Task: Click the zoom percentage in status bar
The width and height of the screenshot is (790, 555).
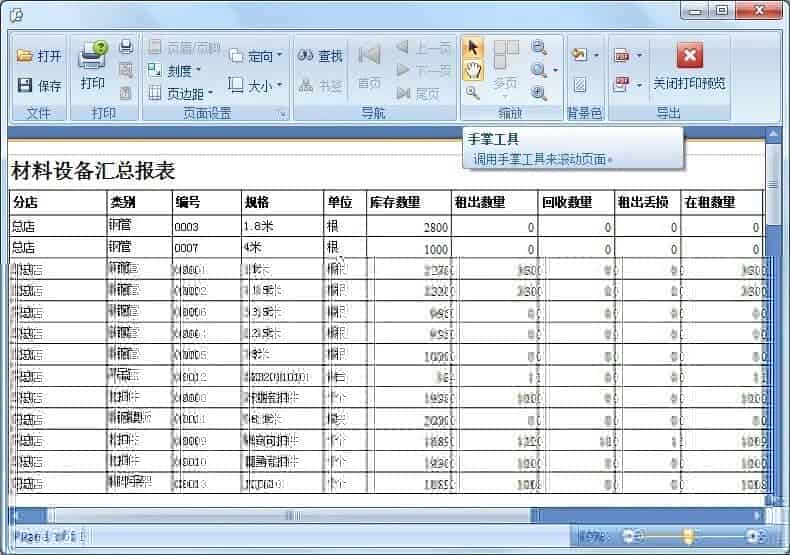Action: pos(592,536)
